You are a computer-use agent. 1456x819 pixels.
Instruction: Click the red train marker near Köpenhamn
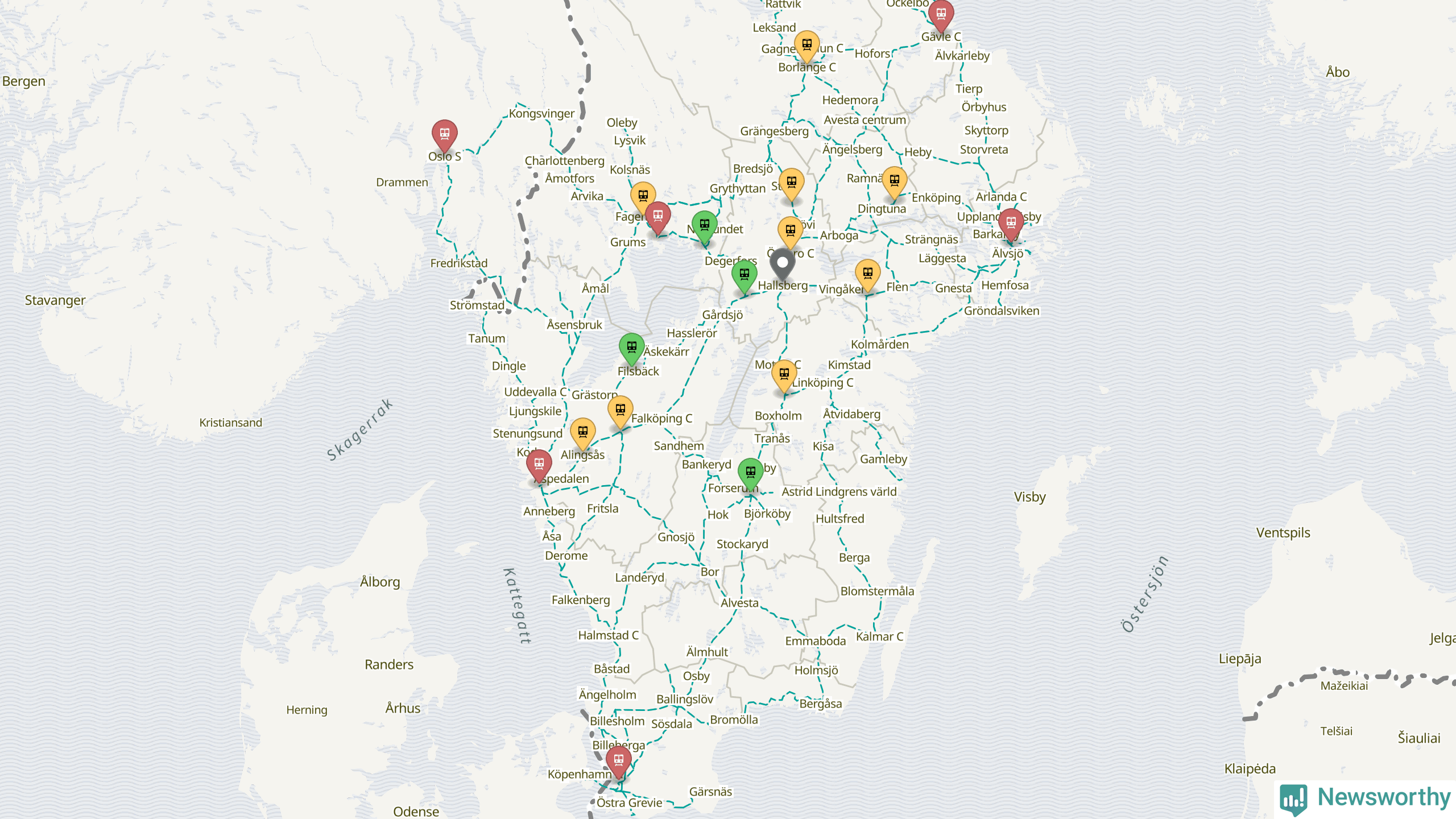pos(618,760)
